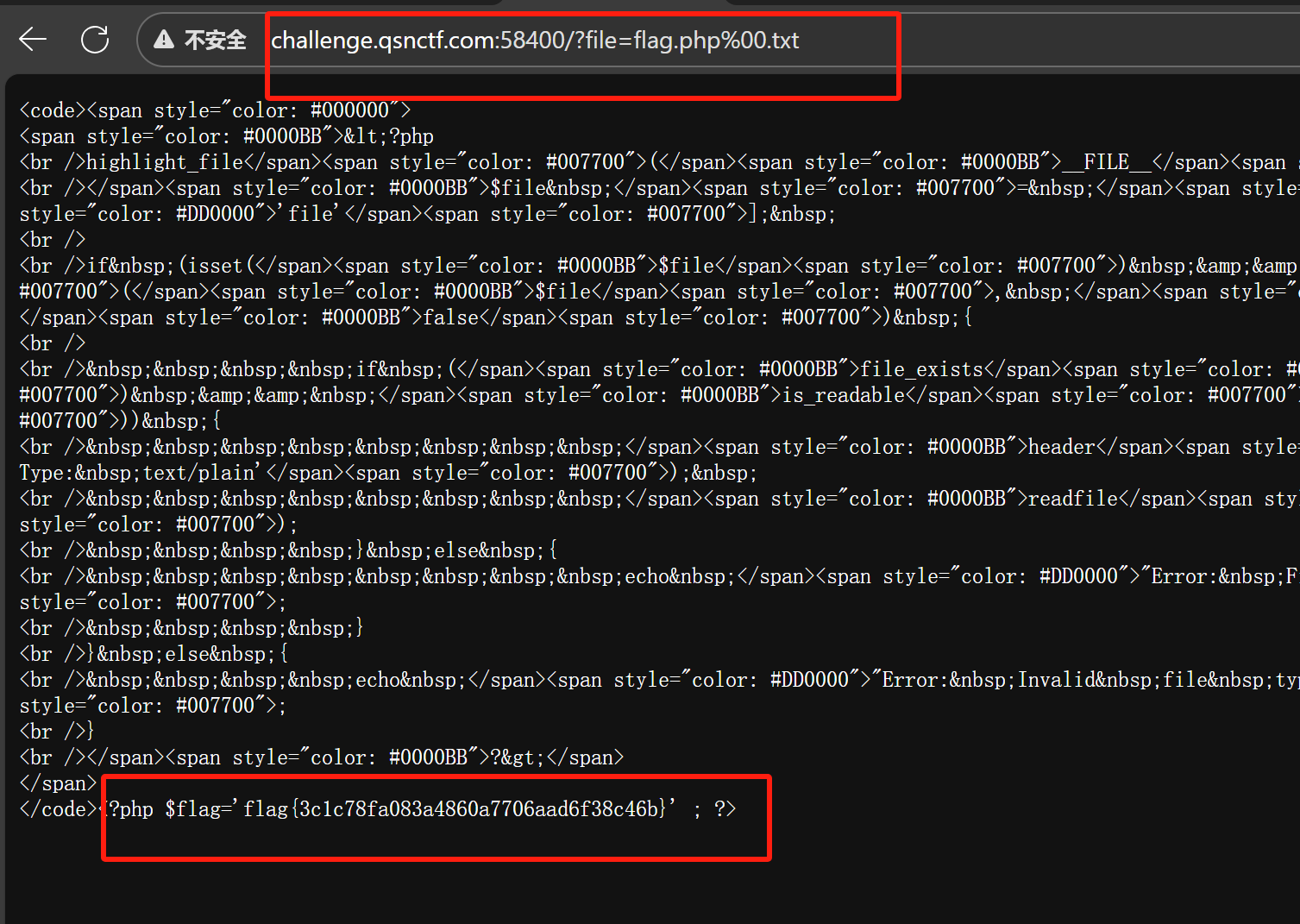Click the page reload icon
The height and width of the screenshot is (924, 1300).
click(x=94, y=39)
